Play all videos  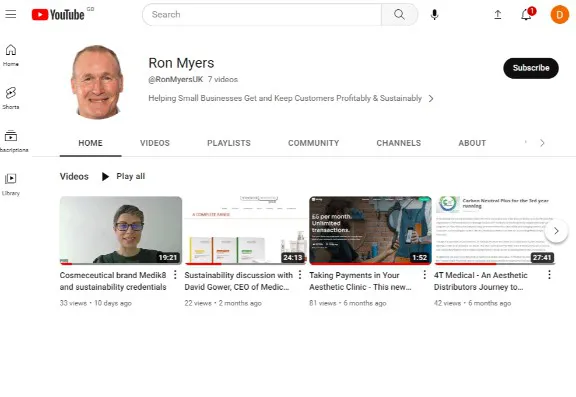[123, 176]
